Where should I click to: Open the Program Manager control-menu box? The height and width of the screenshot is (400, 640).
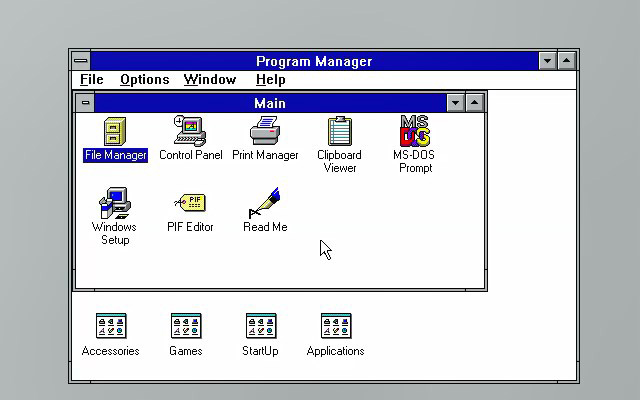pyautogui.click(x=80, y=61)
